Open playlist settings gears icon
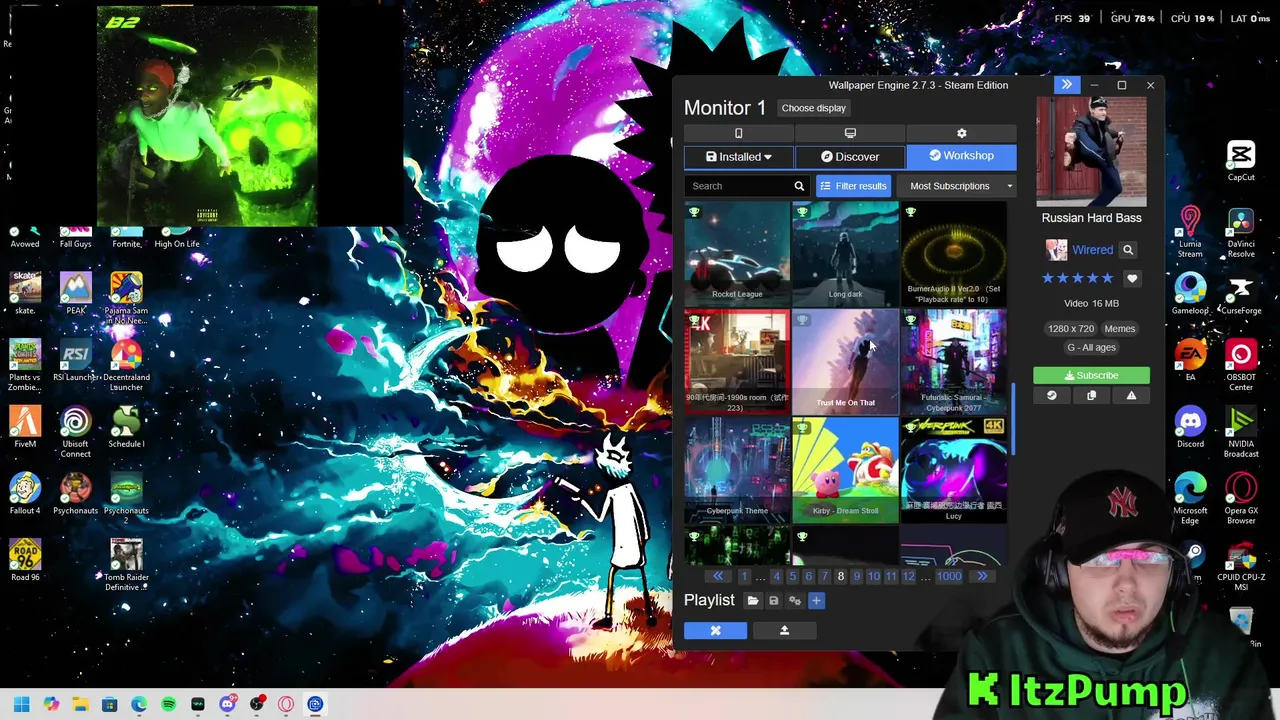Image resolution: width=1280 pixels, height=720 pixels. (795, 601)
